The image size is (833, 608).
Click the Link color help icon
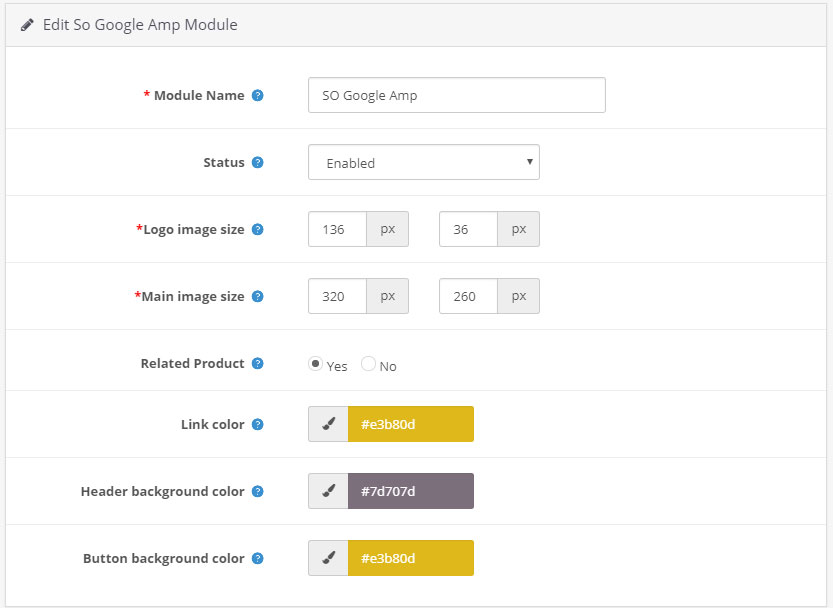[258, 425]
